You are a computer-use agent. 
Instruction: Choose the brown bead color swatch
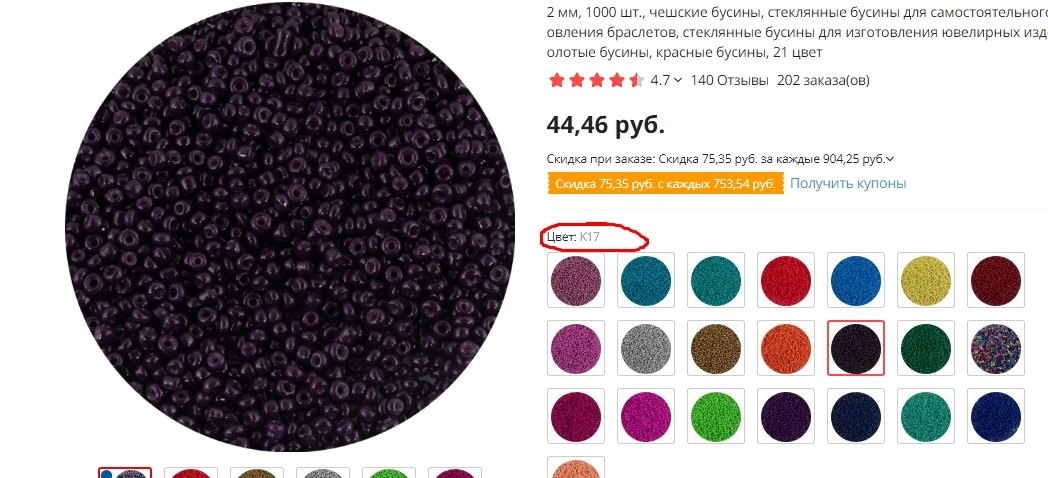(716, 348)
